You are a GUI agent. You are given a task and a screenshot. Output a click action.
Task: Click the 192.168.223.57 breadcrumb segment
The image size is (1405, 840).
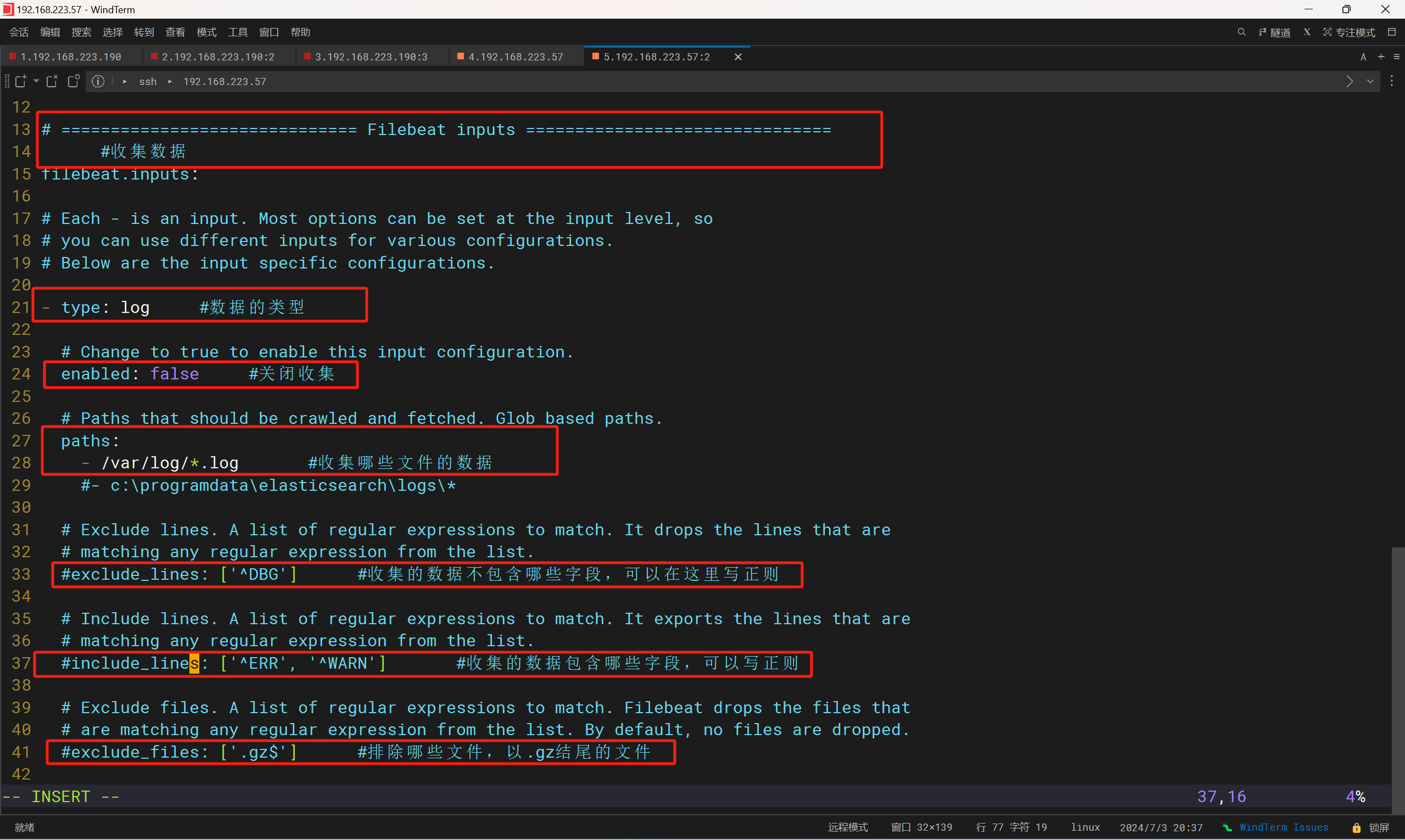[x=225, y=81]
